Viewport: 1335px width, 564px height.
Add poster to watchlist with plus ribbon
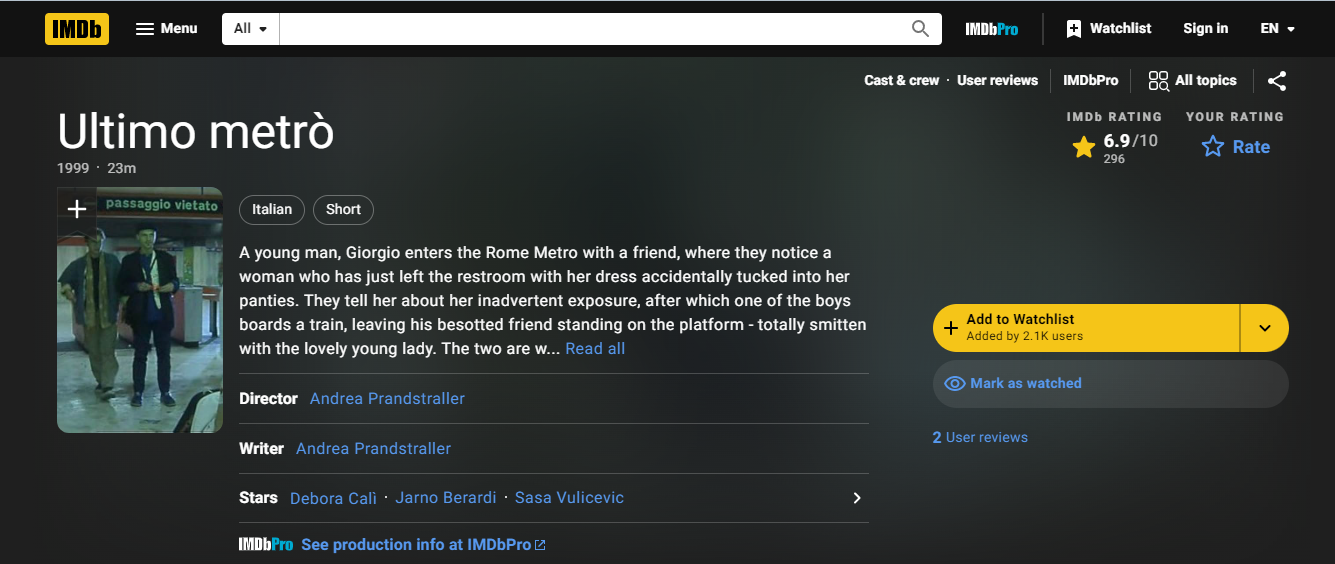pos(76,209)
